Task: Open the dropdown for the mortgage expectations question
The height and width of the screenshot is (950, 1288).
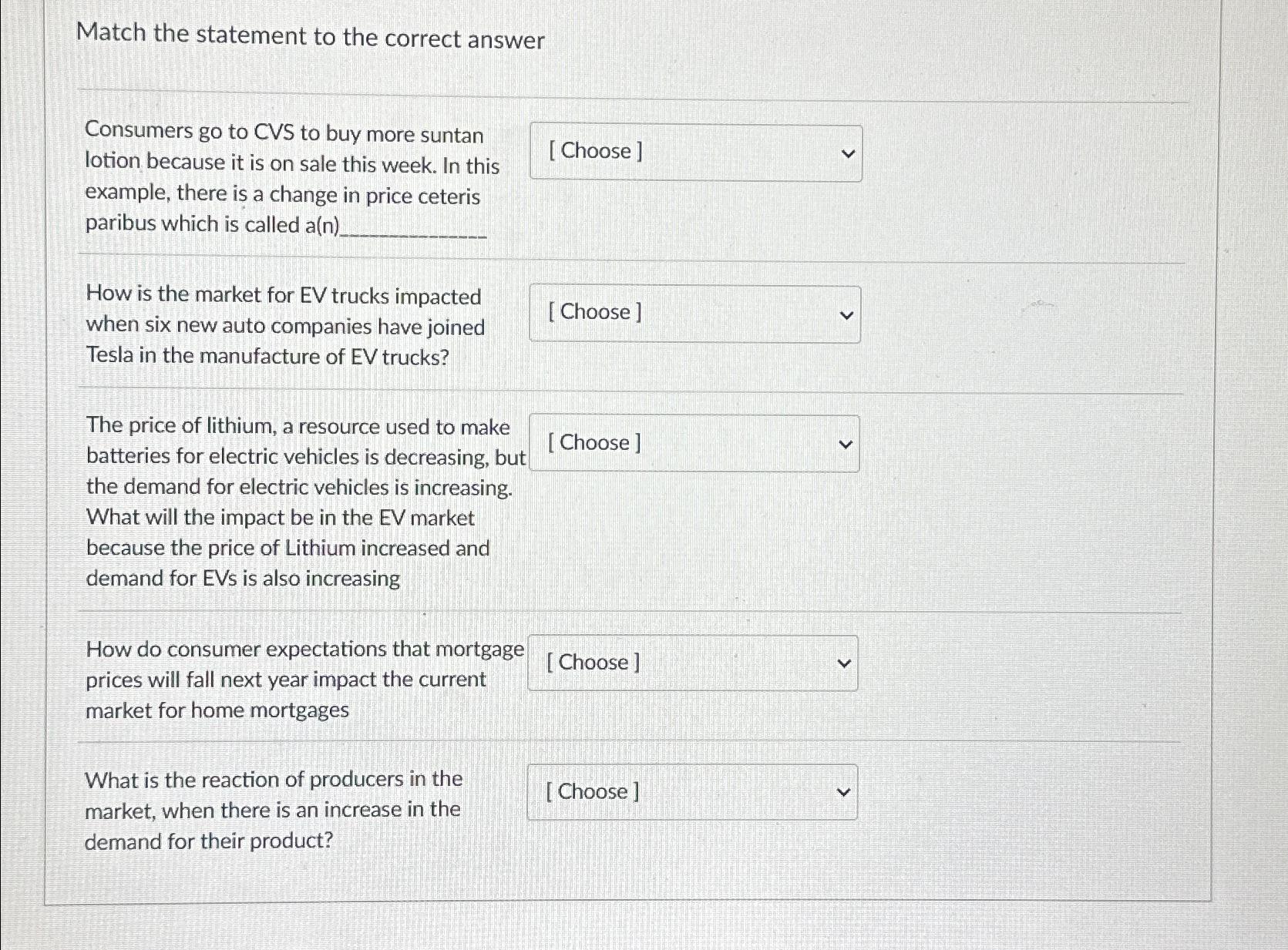Action: click(692, 663)
